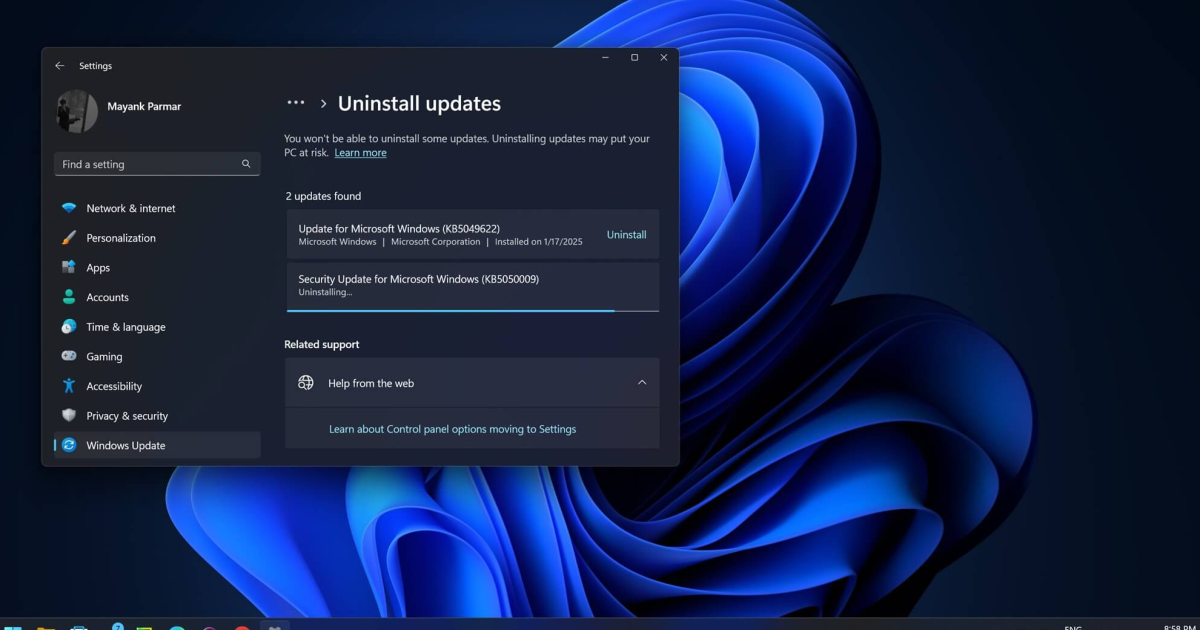Select the Gaming menu item
The width and height of the screenshot is (1200, 630).
point(104,357)
